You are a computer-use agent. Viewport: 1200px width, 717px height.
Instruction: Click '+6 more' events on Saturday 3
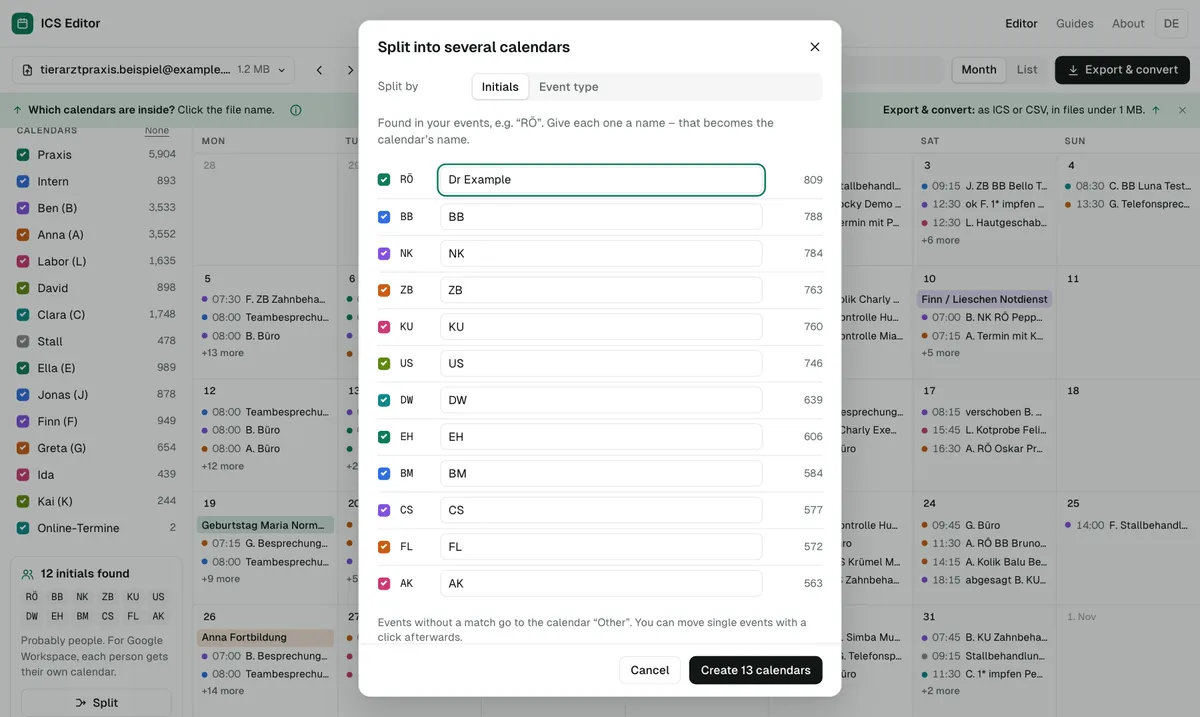click(940, 240)
